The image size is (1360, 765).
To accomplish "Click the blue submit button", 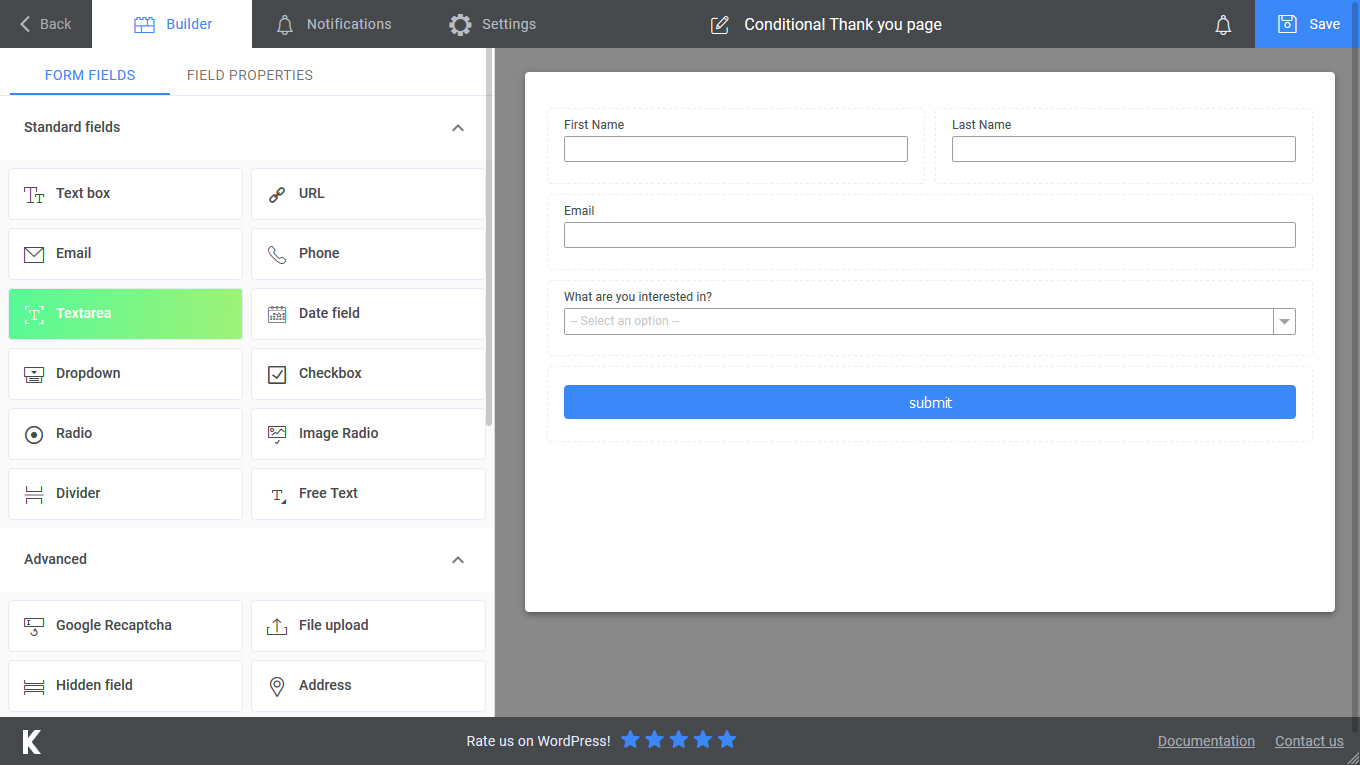I will 930,402.
